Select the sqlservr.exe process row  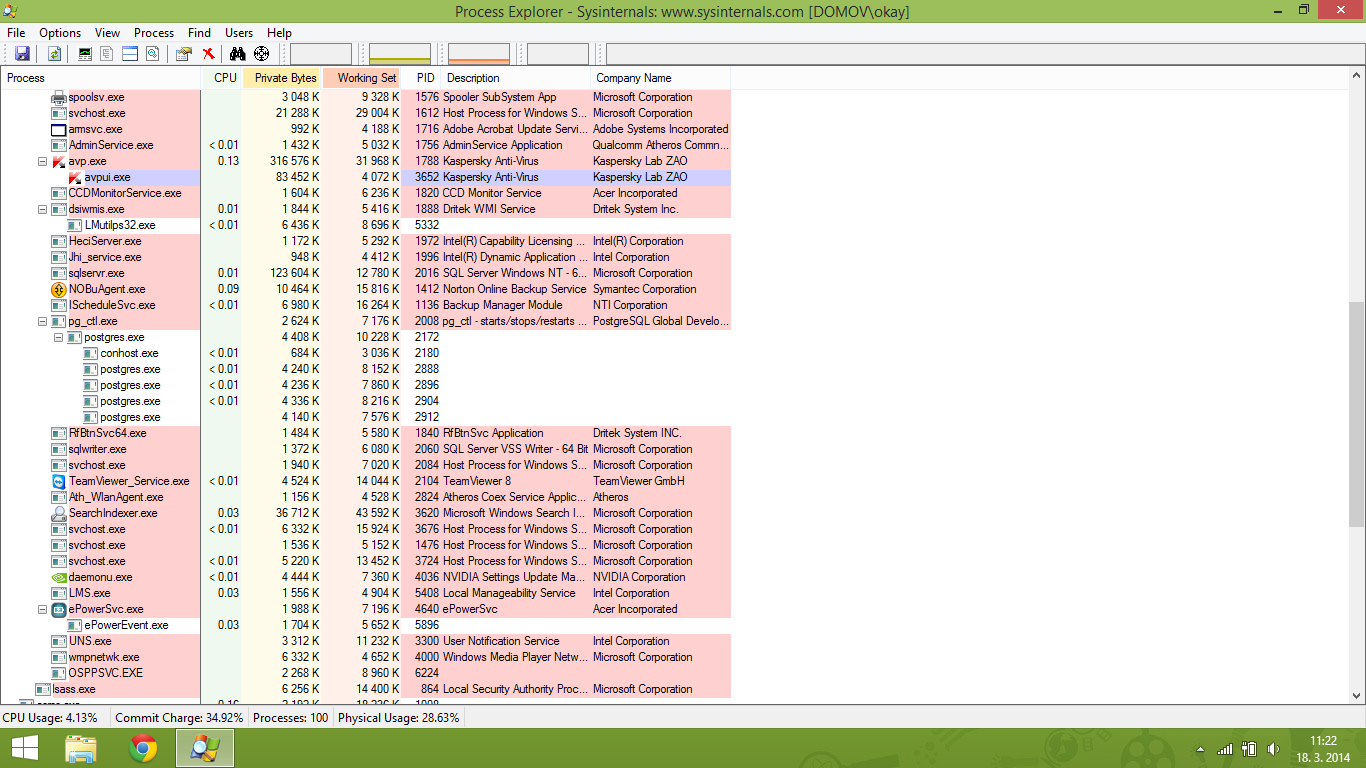[365, 273]
